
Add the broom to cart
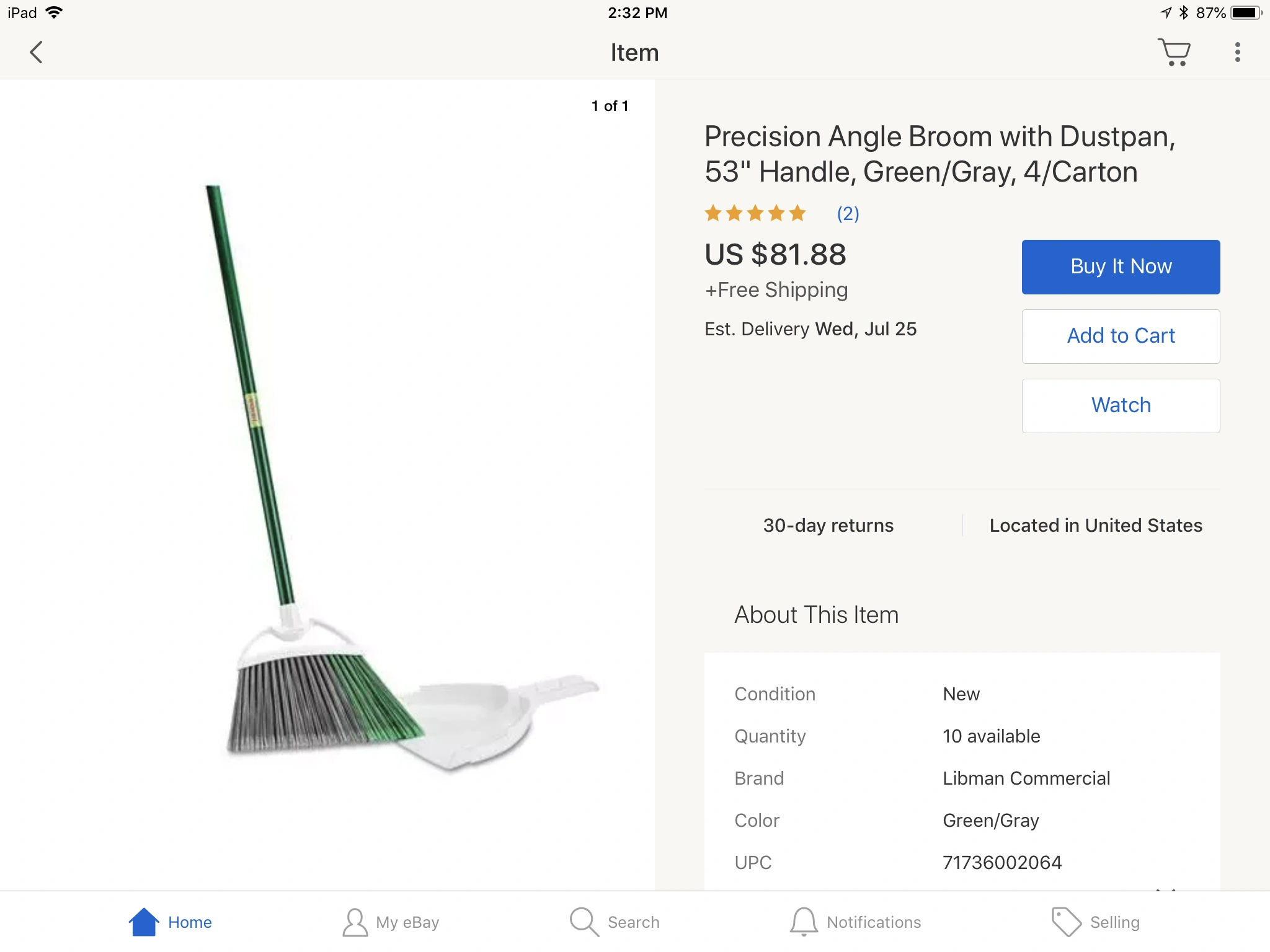[1121, 336]
